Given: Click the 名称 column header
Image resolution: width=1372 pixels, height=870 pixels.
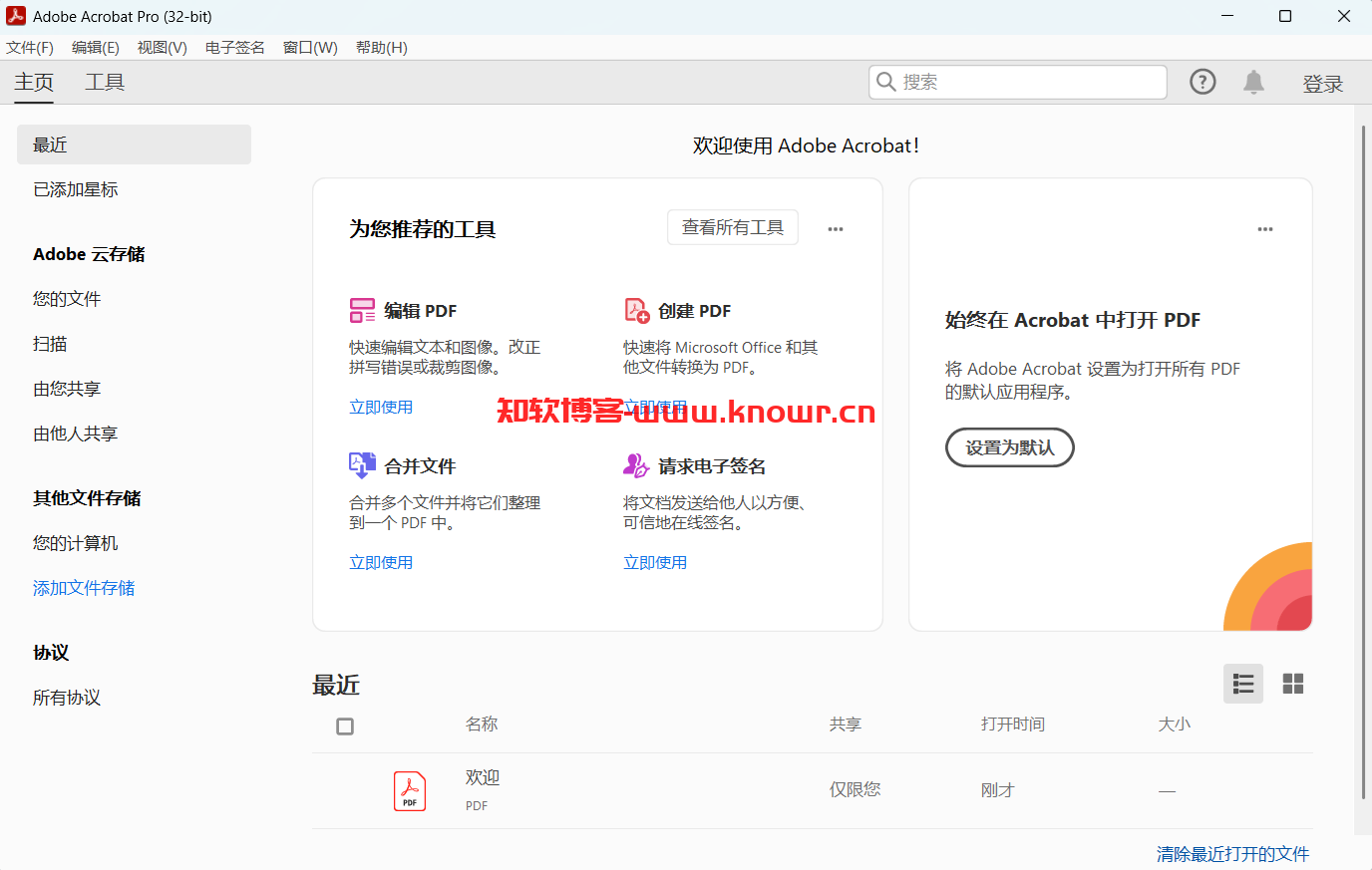Looking at the screenshot, I should coord(482,725).
